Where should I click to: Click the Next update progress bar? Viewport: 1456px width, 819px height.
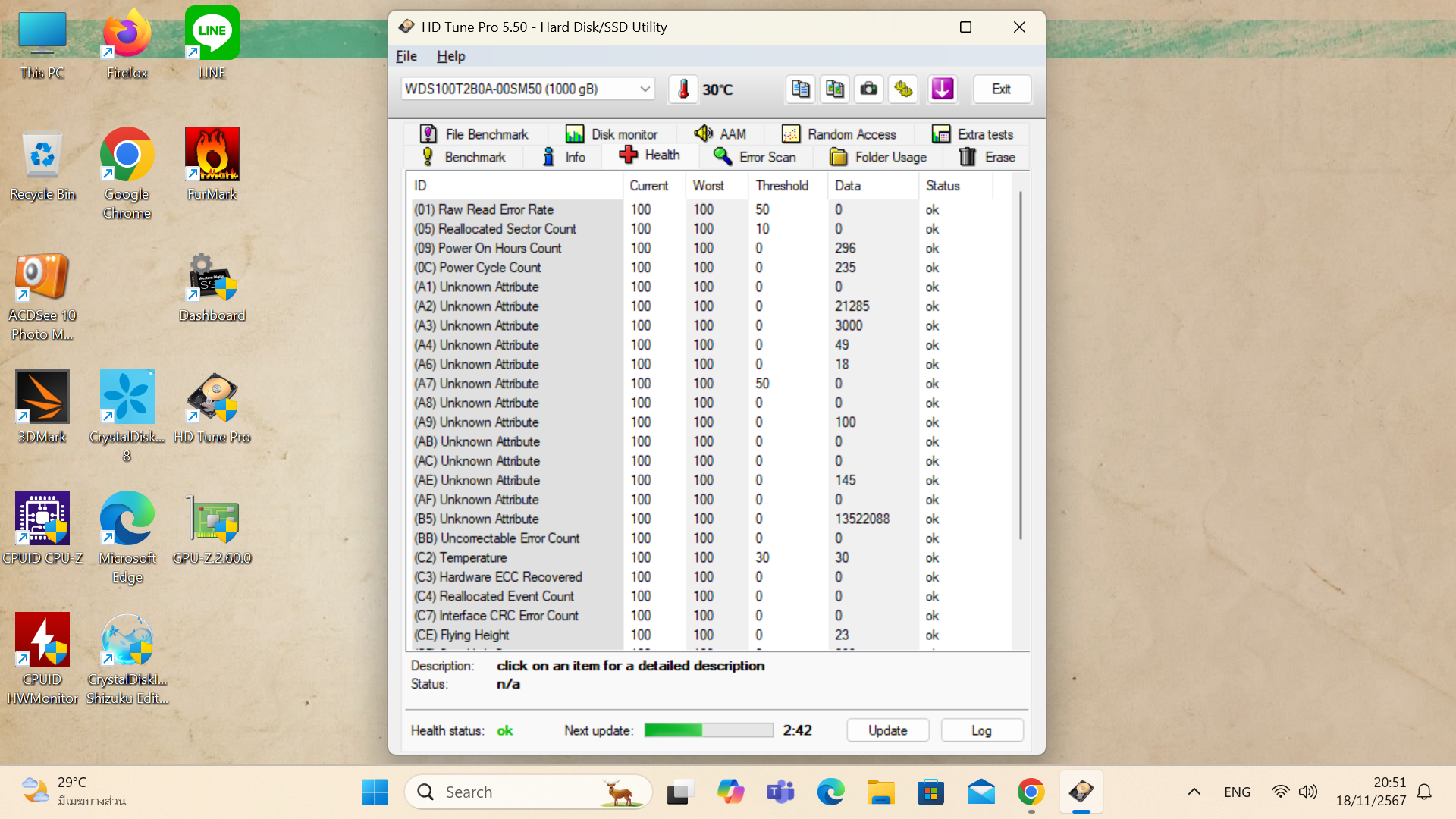tap(708, 730)
